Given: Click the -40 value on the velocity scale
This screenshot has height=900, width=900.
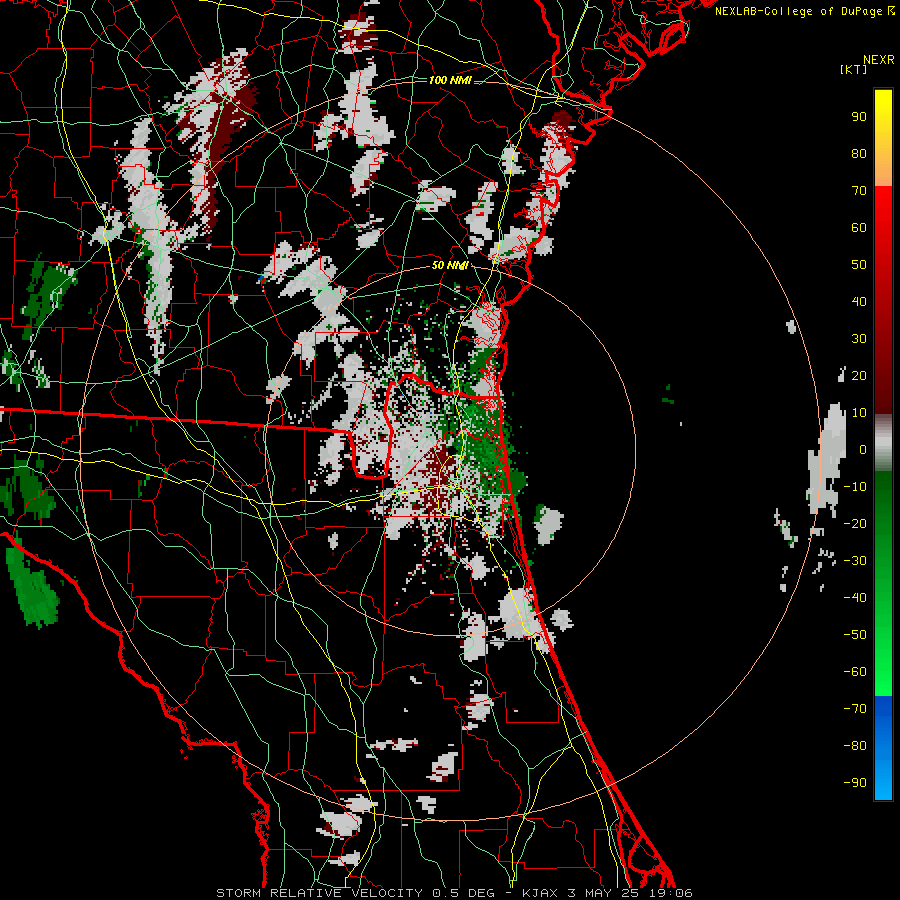Looking at the screenshot, I should pos(855,598).
